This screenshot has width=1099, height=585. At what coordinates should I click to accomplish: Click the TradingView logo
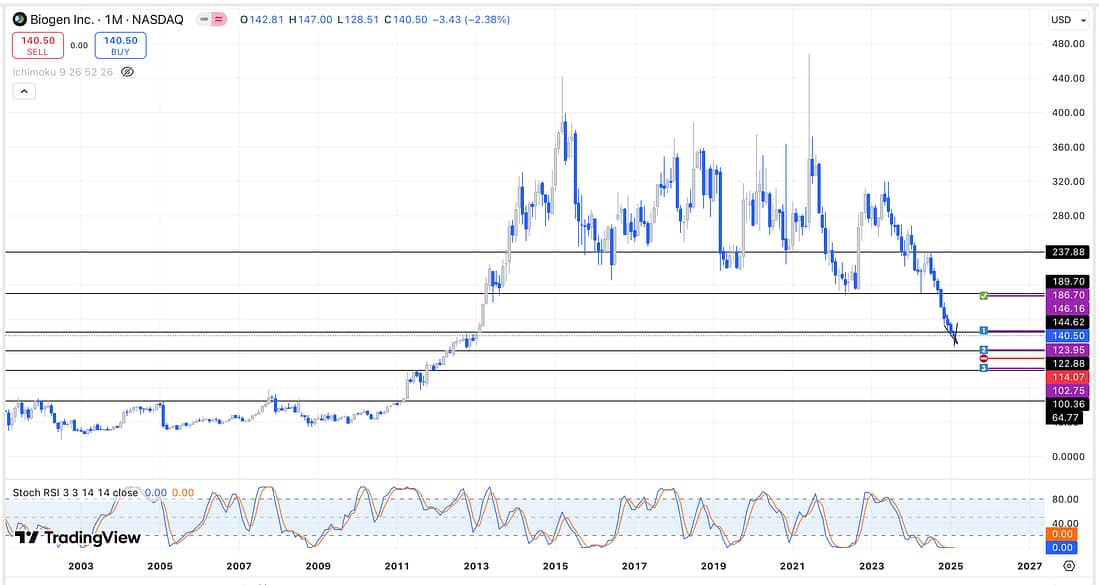(x=79, y=538)
